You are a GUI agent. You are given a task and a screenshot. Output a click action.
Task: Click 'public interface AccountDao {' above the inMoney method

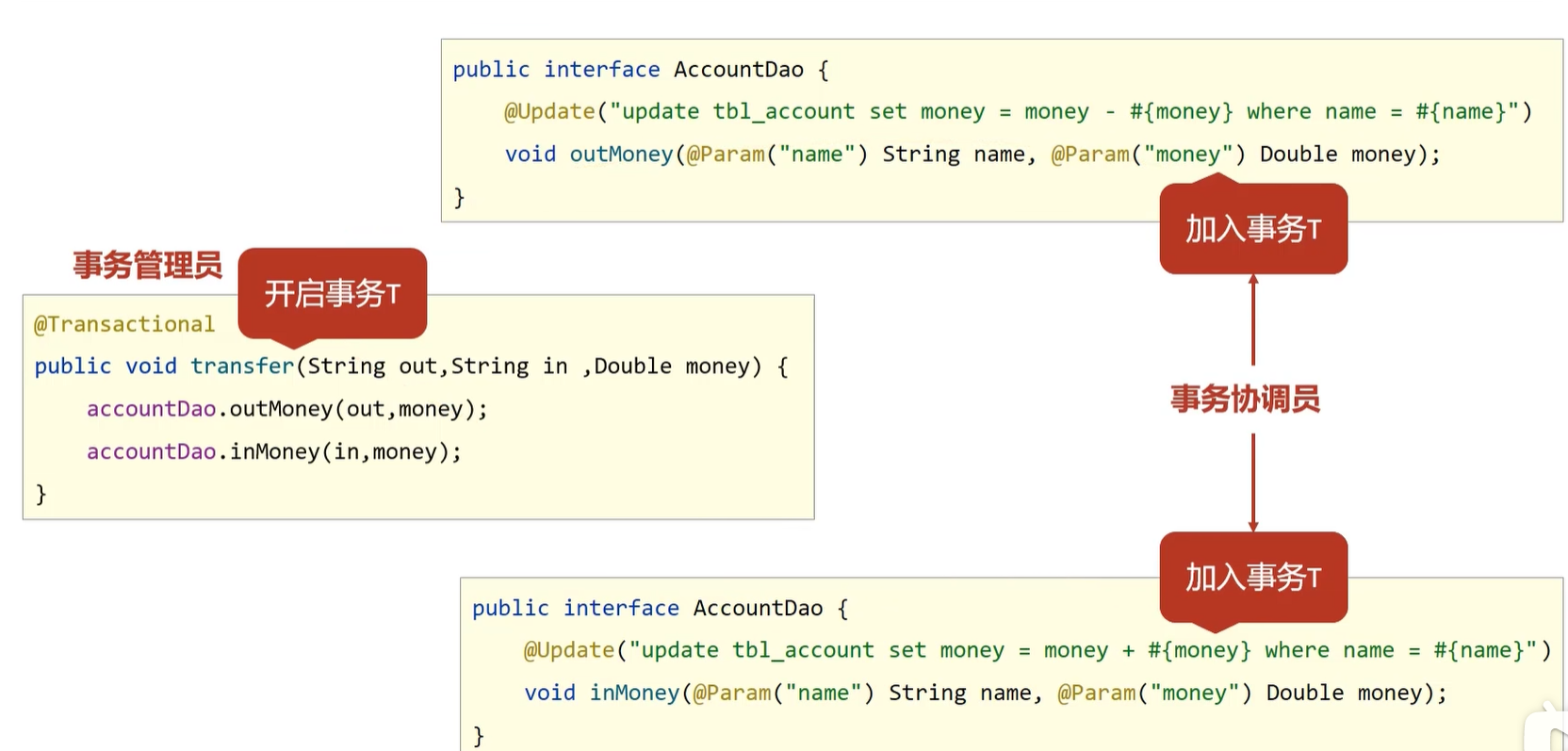pyautogui.click(x=660, y=609)
